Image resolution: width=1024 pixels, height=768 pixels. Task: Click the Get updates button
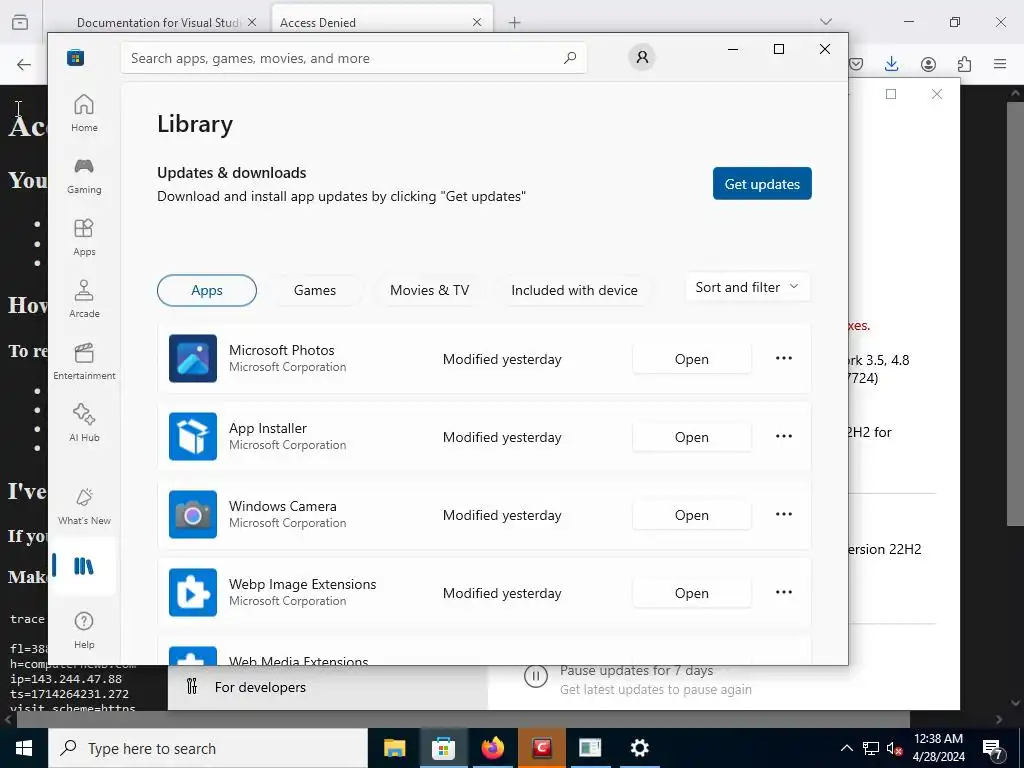point(762,184)
